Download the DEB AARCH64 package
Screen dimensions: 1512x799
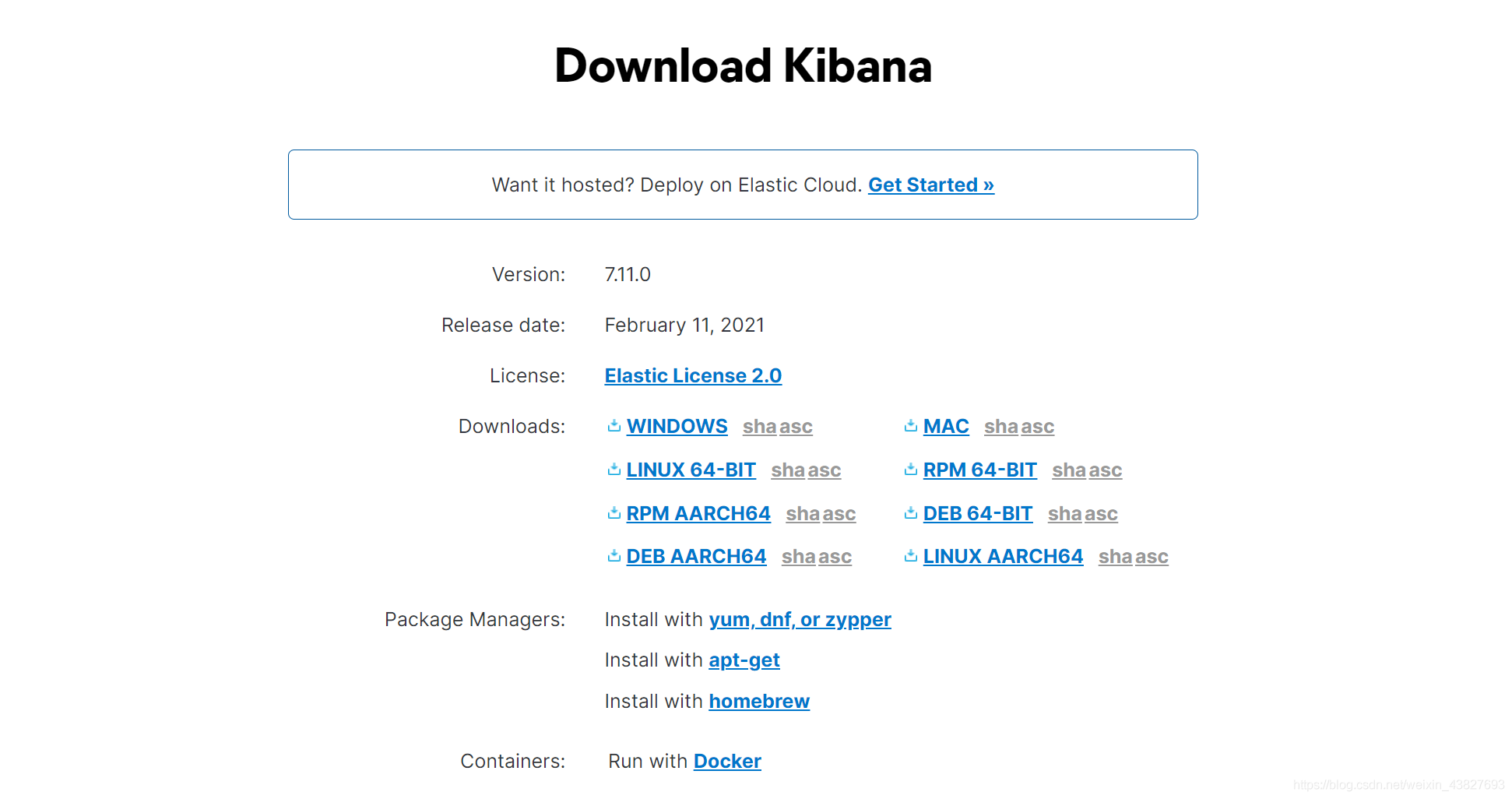[696, 557]
